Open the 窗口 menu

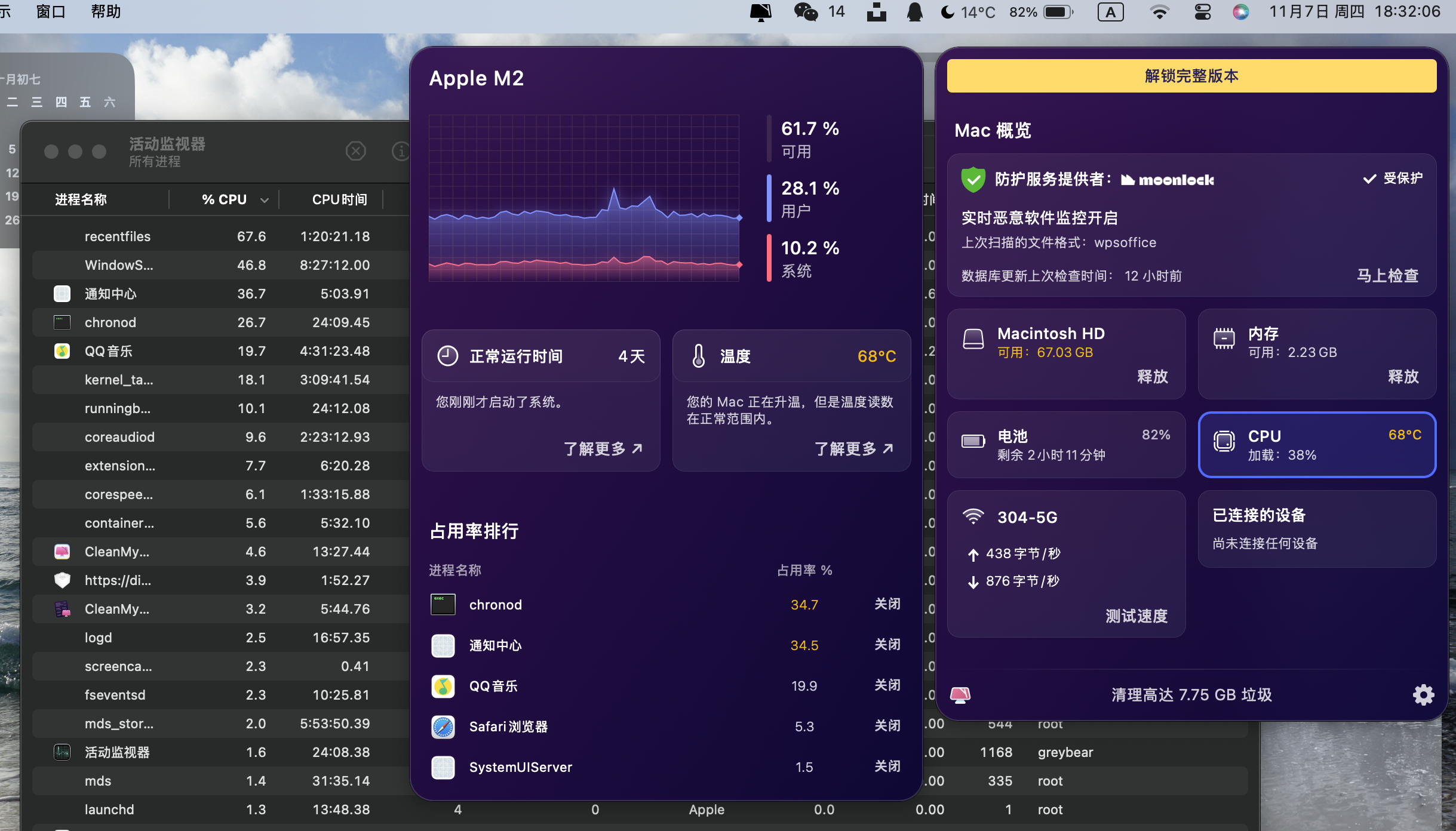pyautogui.click(x=51, y=12)
